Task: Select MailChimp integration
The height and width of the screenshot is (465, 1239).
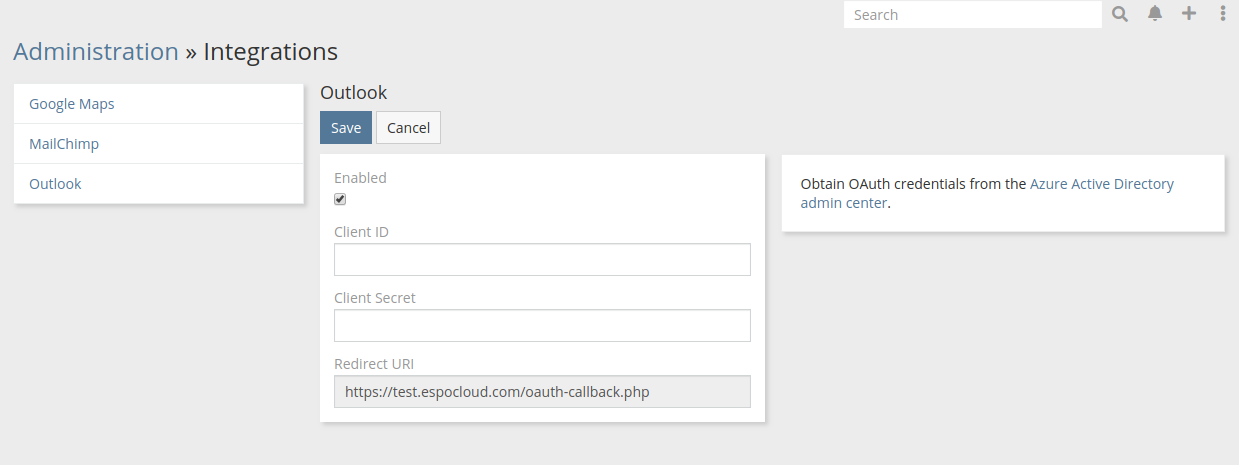Action: coord(64,144)
